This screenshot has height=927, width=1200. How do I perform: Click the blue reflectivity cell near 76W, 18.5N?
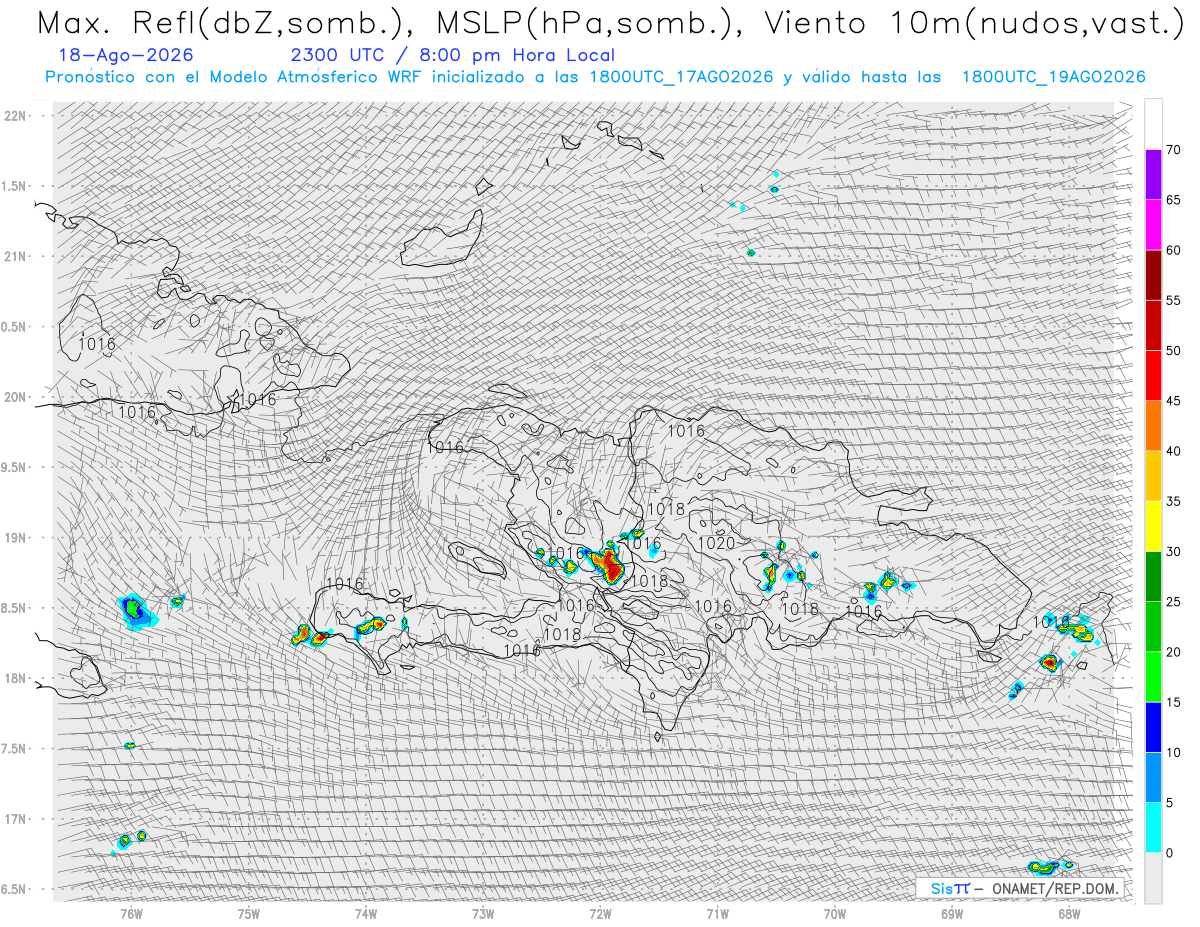[135, 609]
